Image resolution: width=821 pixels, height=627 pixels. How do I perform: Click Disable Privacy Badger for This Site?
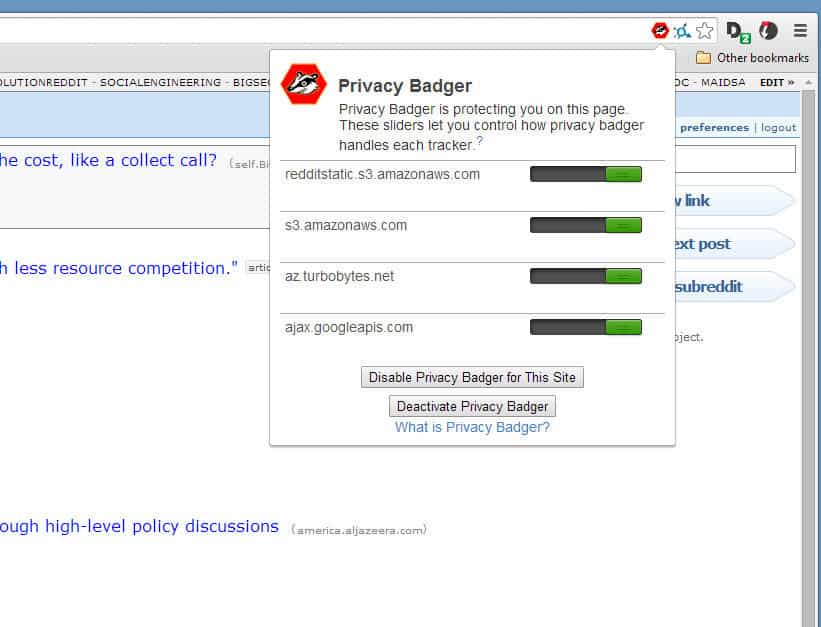[x=472, y=377]
